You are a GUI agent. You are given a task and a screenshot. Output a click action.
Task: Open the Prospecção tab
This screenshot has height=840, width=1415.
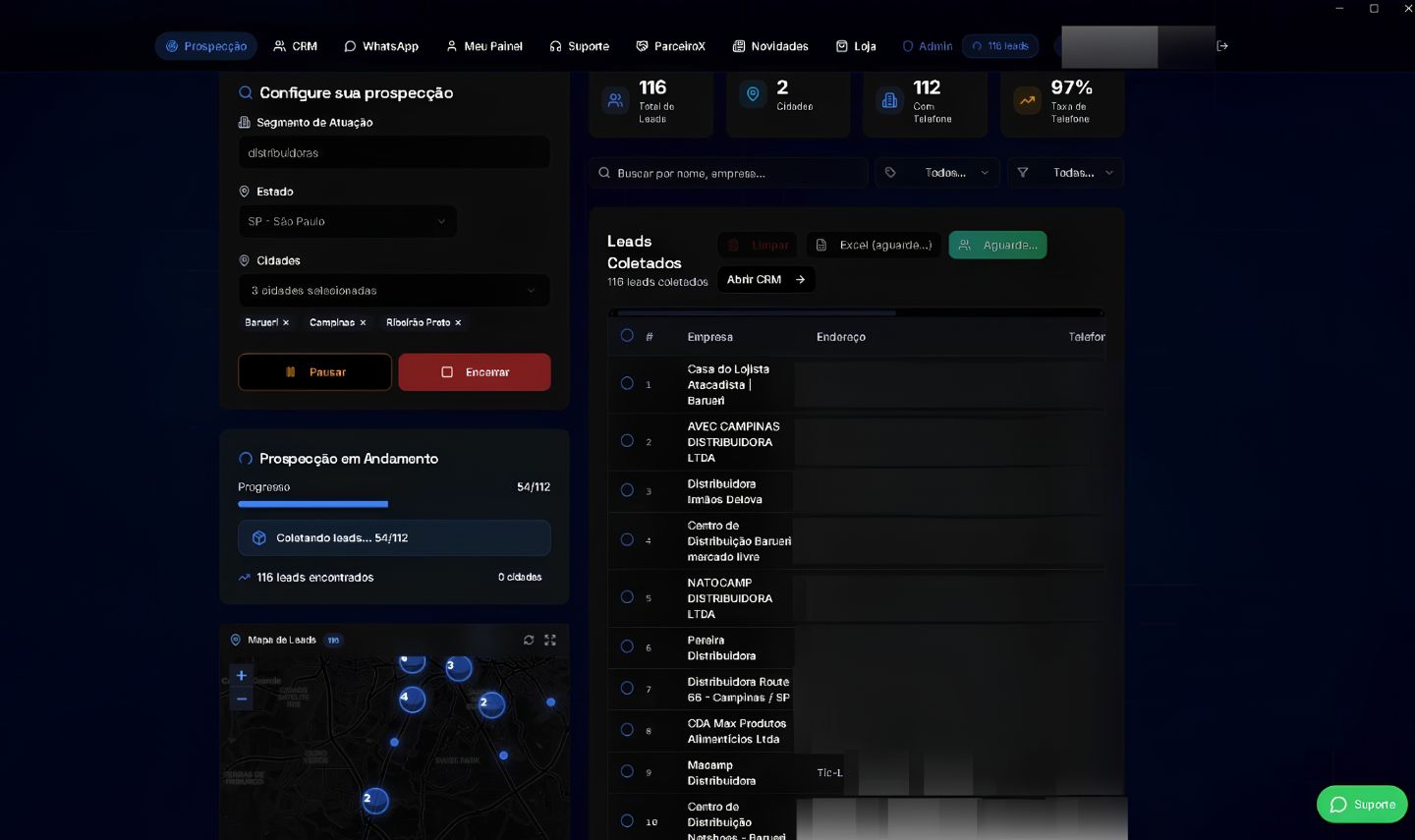click(206, 46)
